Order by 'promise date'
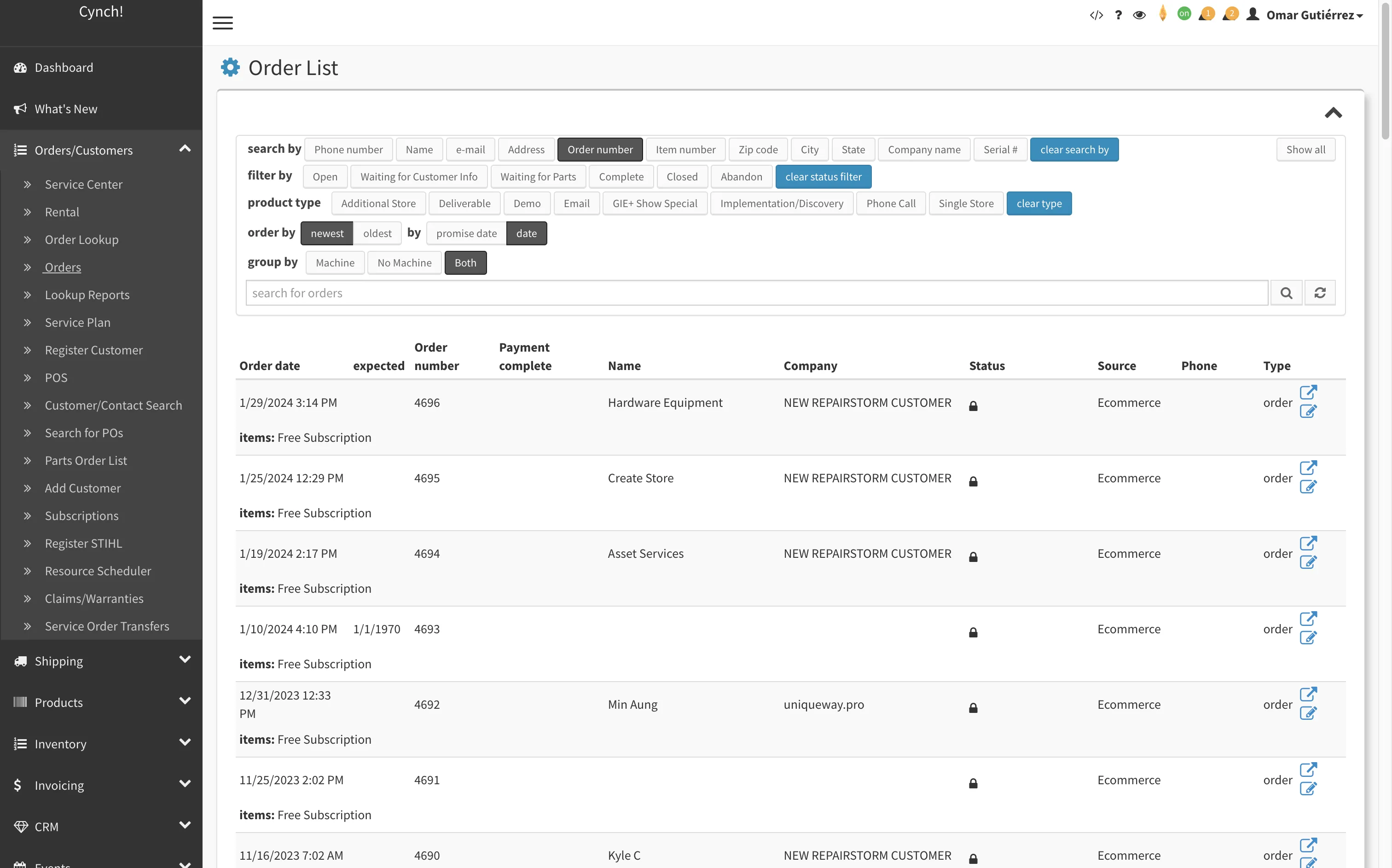 pos(466,233)
